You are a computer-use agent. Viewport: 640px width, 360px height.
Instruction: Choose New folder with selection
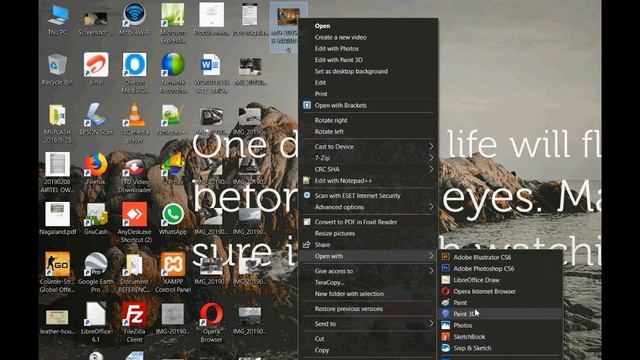369,294
